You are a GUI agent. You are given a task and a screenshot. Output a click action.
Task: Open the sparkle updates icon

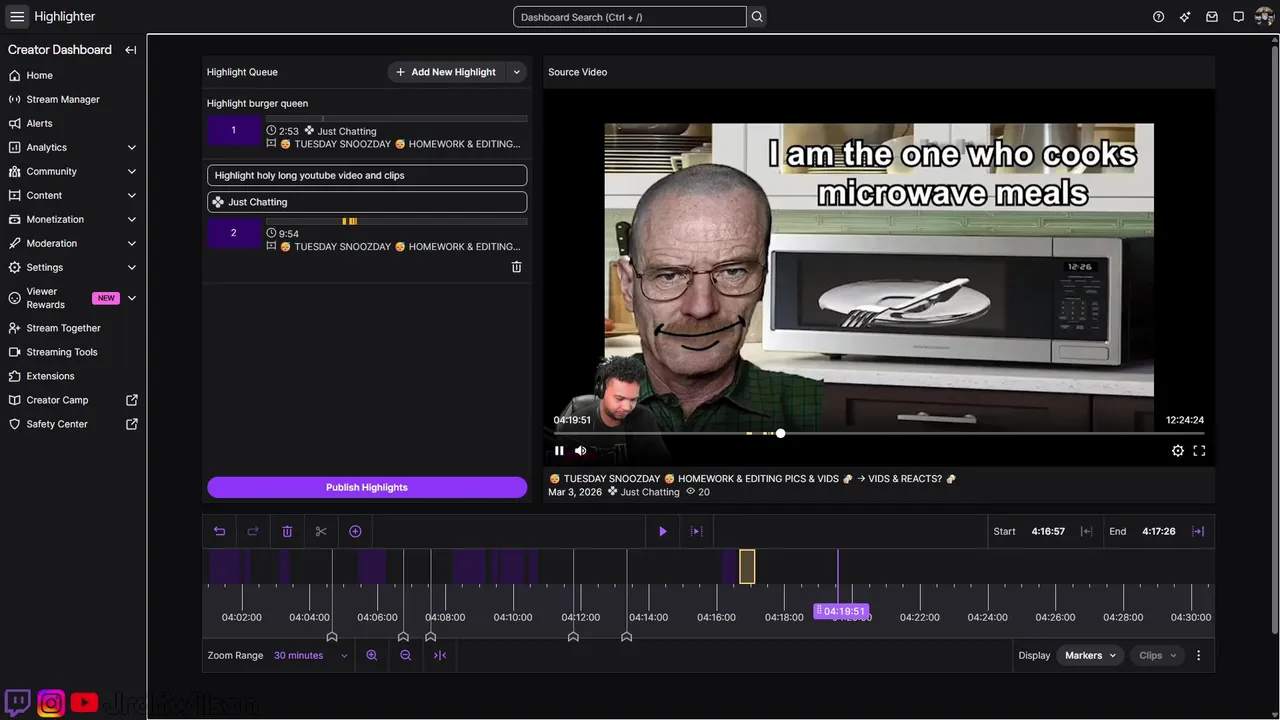coord(1185,17)
